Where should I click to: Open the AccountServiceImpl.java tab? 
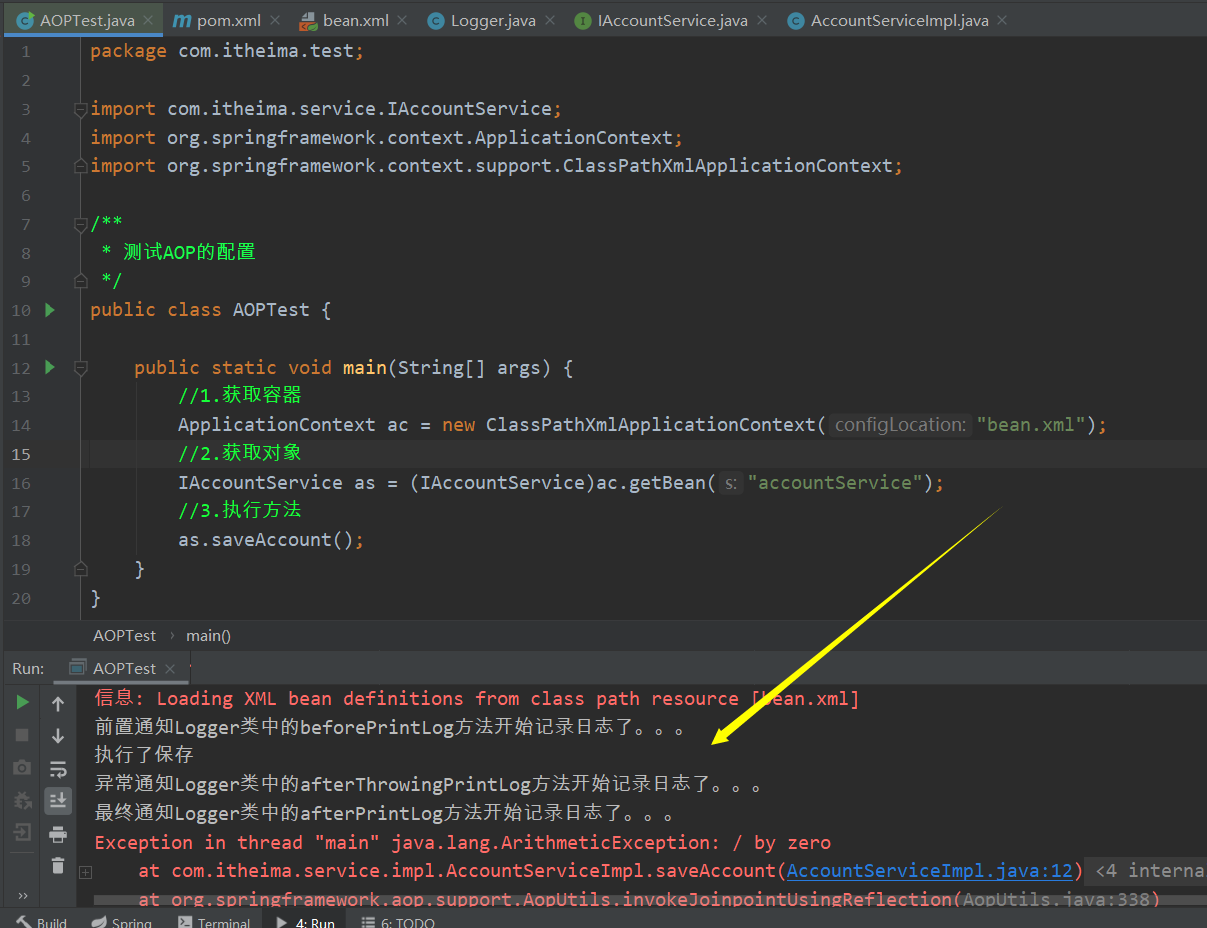point(899,20)
